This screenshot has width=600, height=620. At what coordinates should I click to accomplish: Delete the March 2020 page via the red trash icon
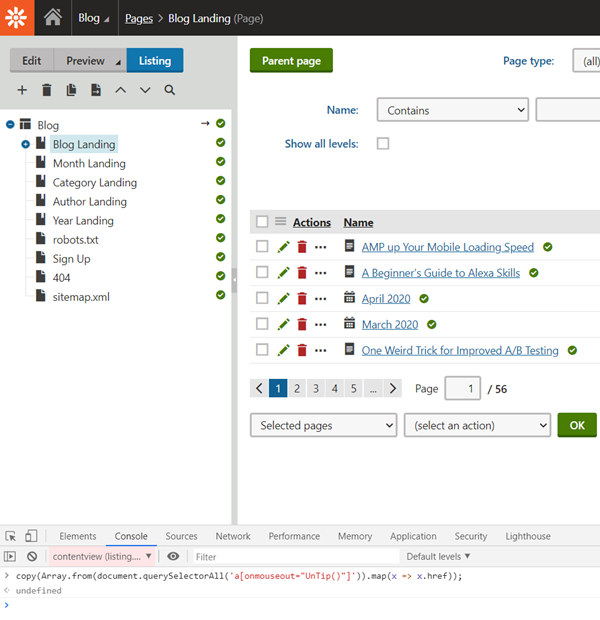302,324
